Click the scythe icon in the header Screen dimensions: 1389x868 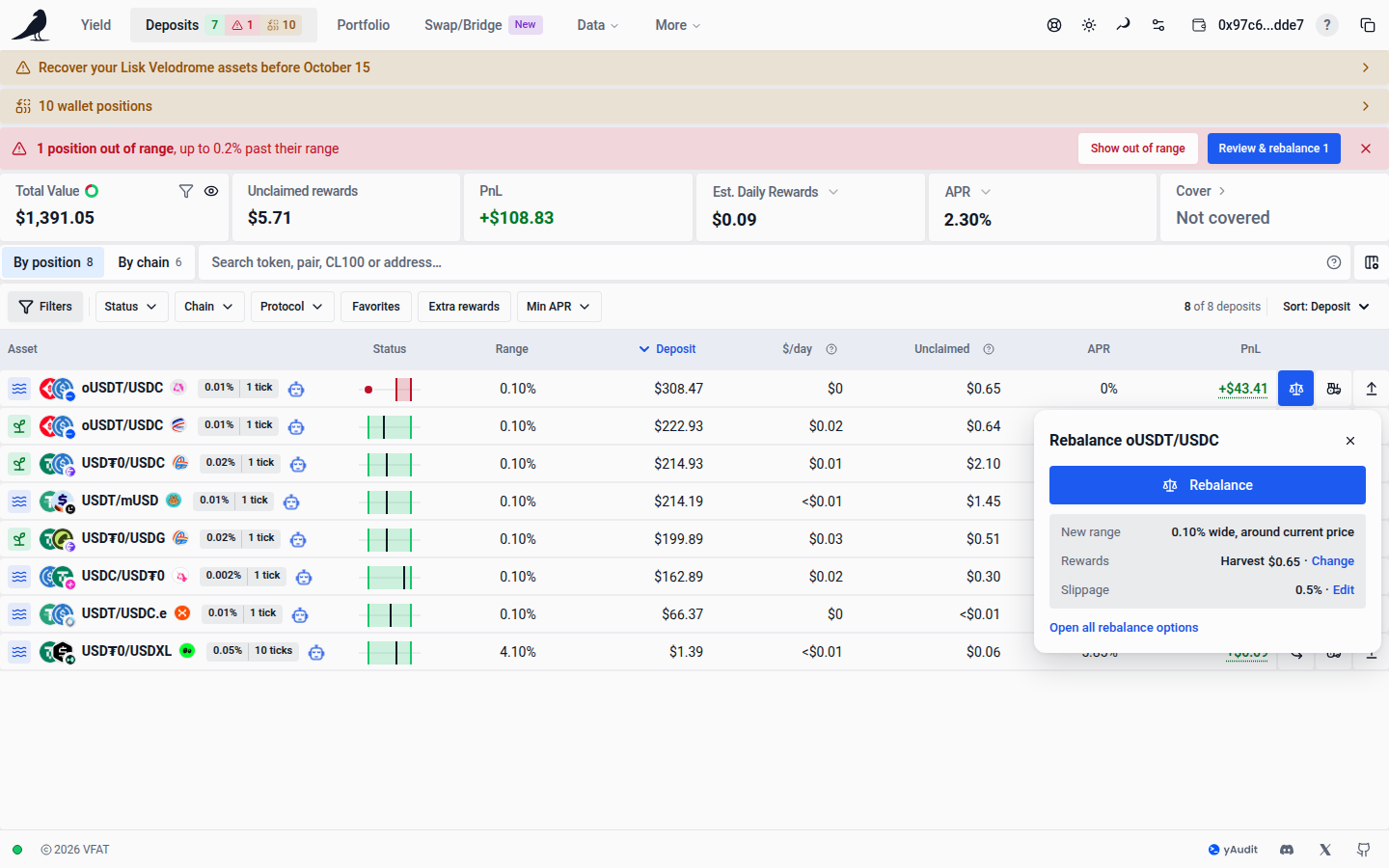pos(1124,25)
